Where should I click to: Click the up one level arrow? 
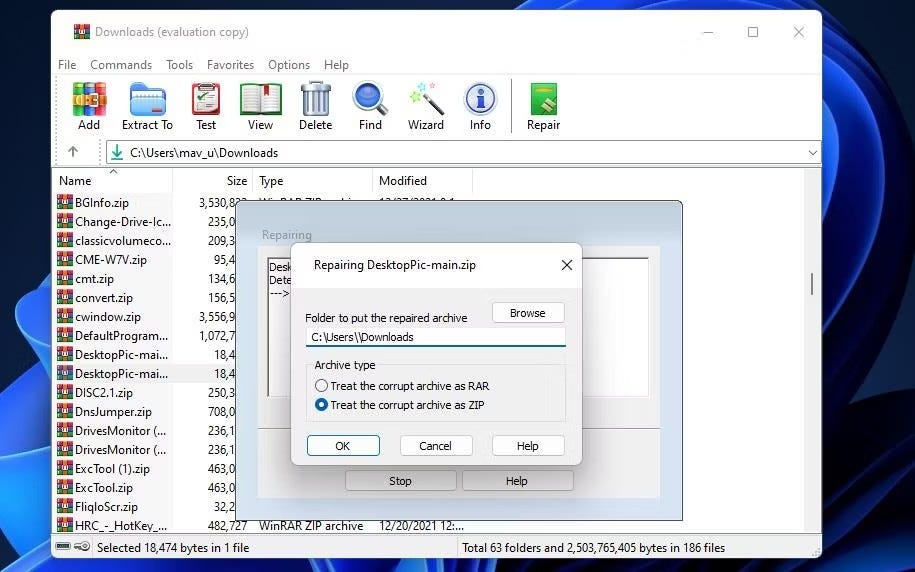[x=73, y=152]
